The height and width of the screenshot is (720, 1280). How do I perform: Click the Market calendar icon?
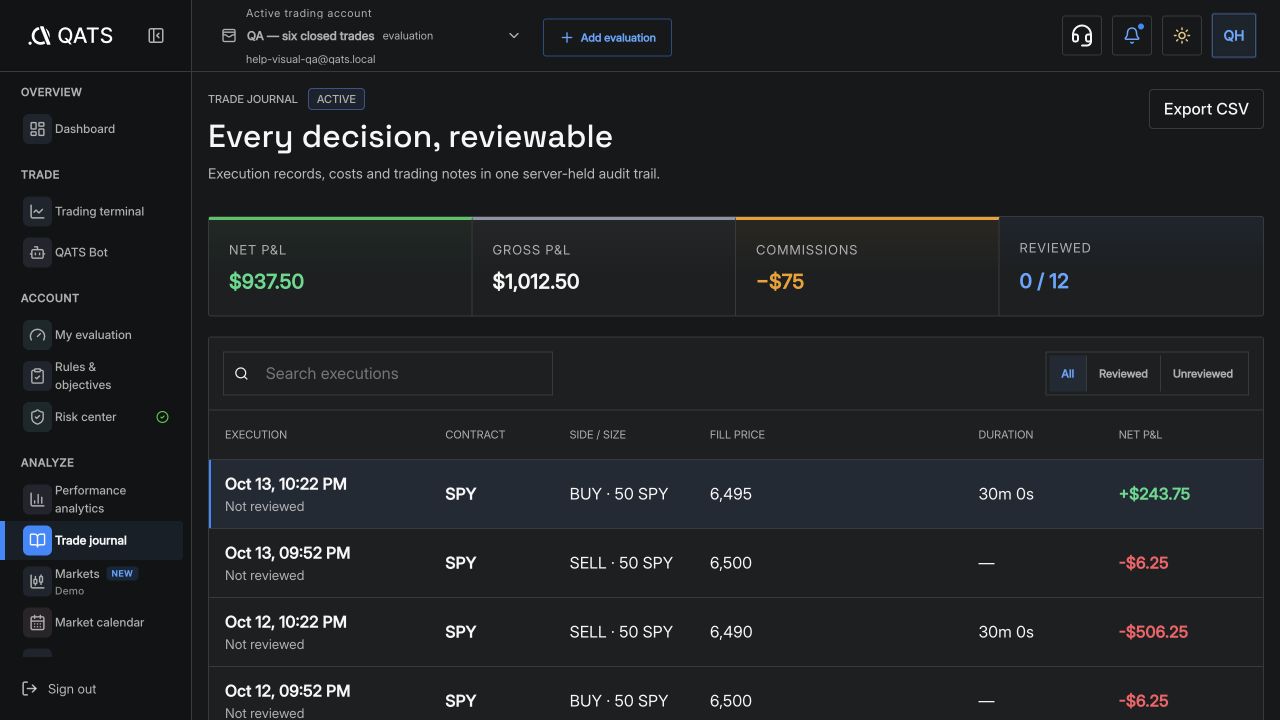coord(37,622)
